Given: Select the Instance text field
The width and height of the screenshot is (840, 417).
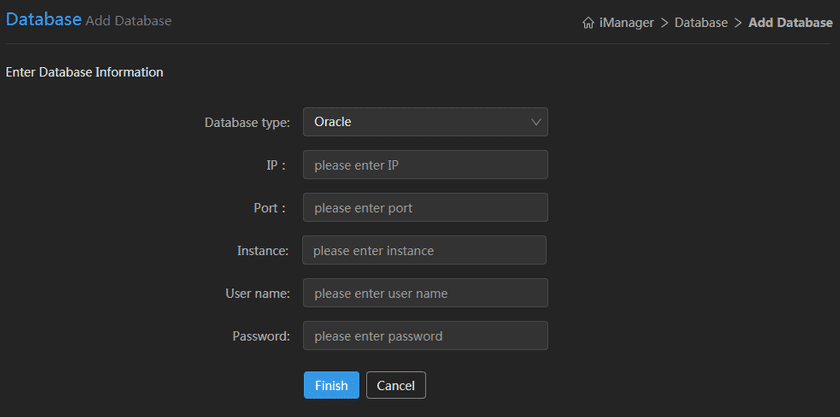Looking at the screenshot, I should pyautogui.click(x=424, y=251).
